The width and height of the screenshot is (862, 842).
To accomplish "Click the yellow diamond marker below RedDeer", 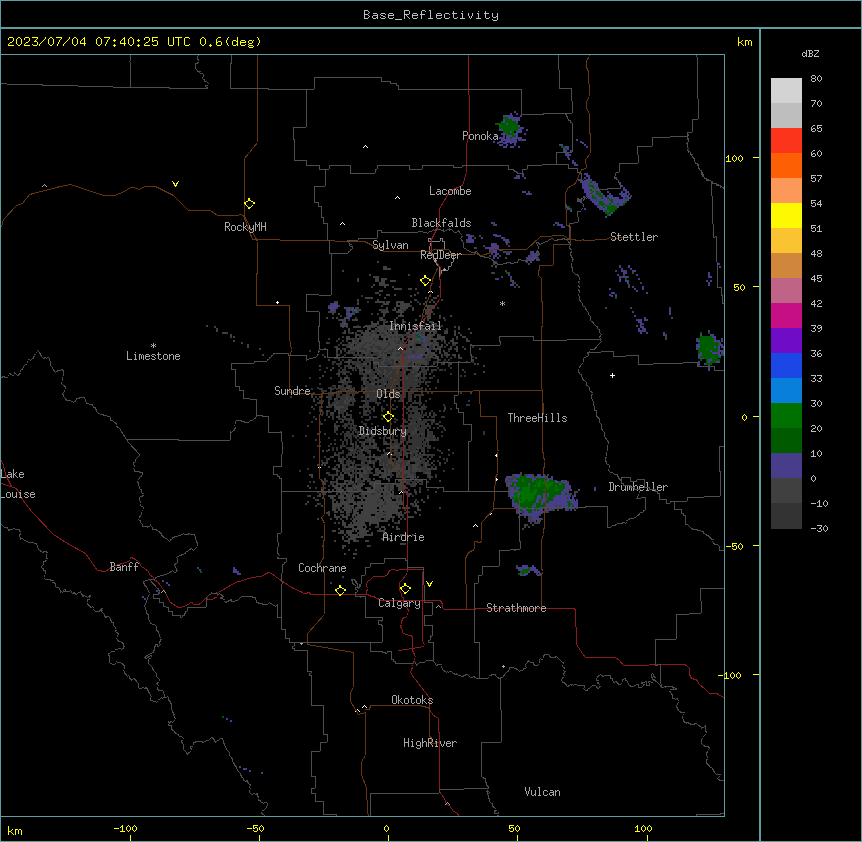I will coord(425,281).
